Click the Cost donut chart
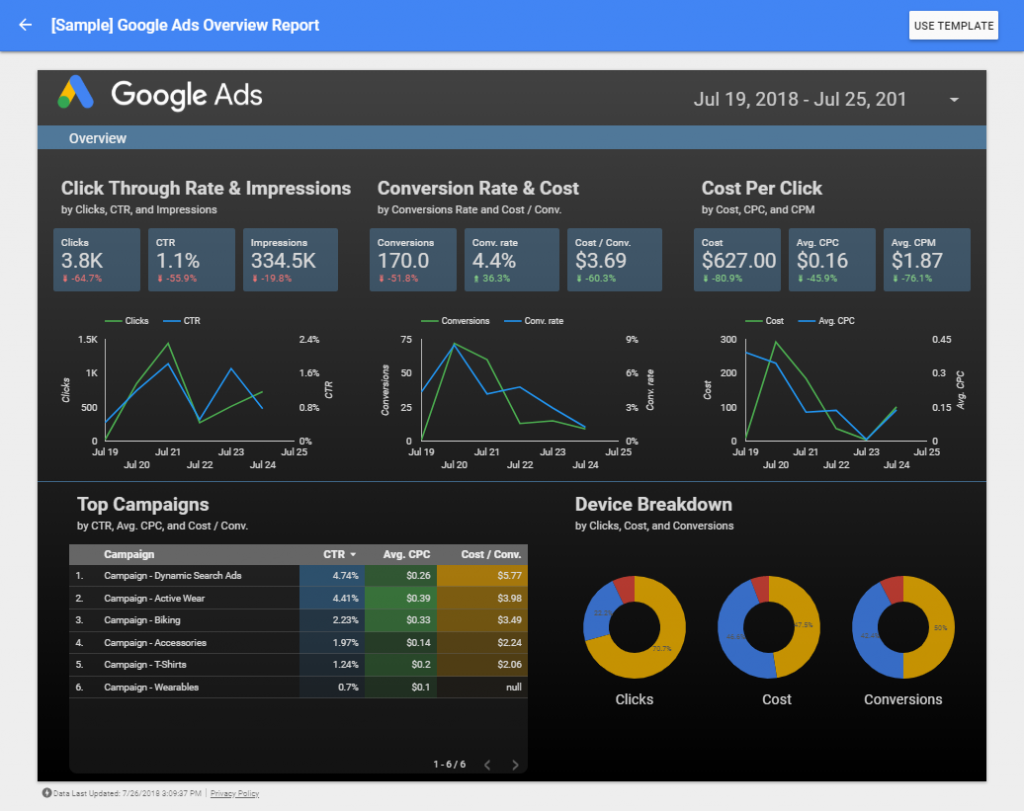1024x811 pixels. click(x=769, y=627)
